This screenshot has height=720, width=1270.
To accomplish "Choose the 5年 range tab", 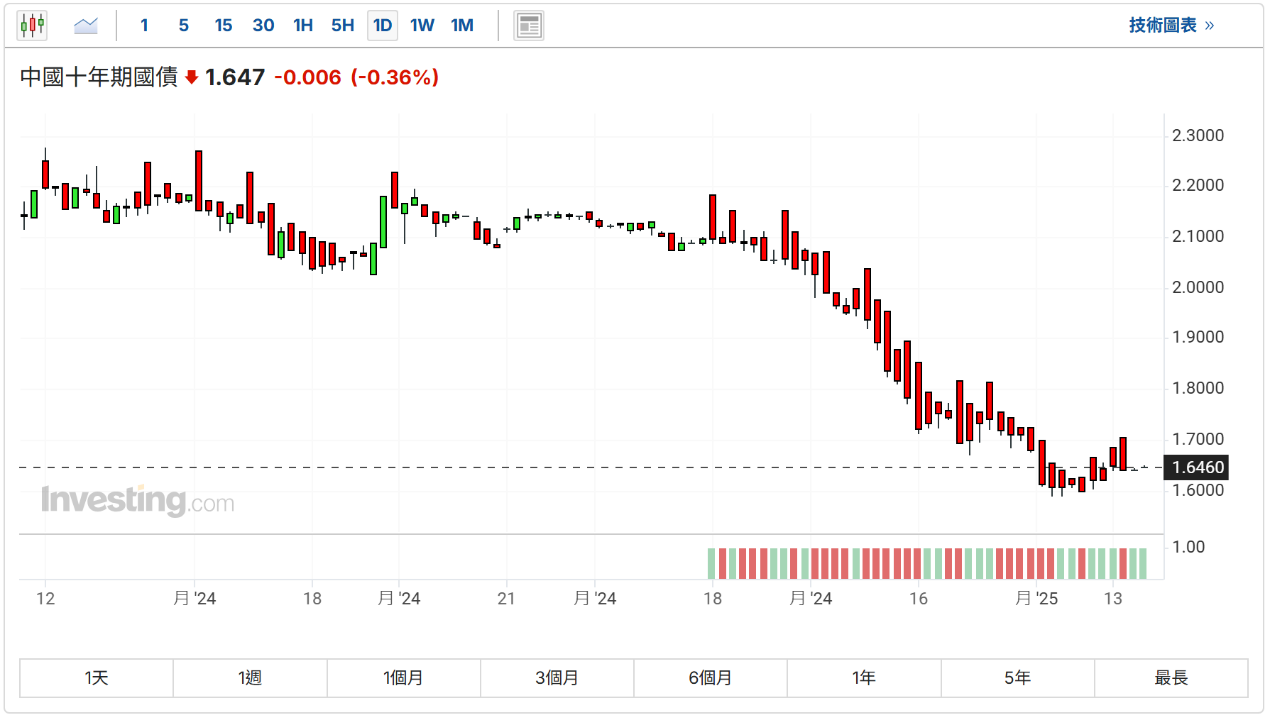I will 1017,678.
